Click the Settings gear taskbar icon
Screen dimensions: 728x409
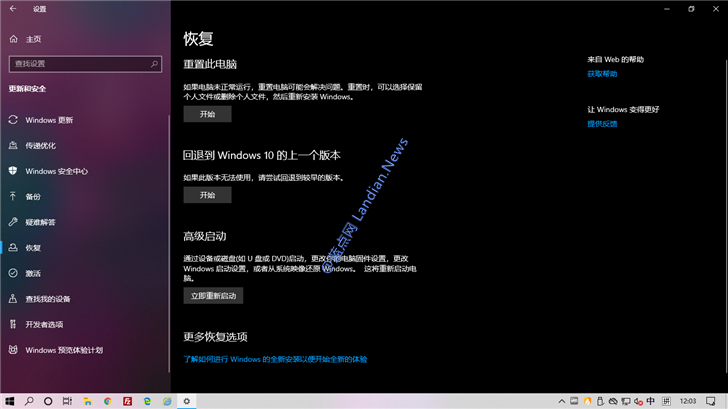click(187, 401)
